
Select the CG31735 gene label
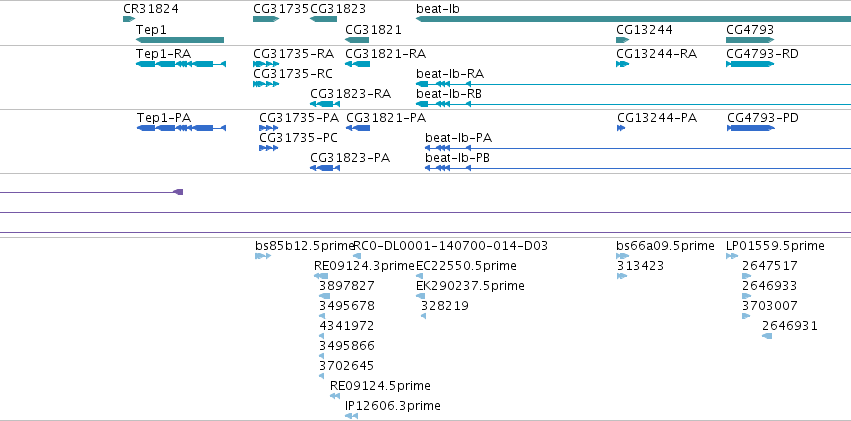point(281,9)
